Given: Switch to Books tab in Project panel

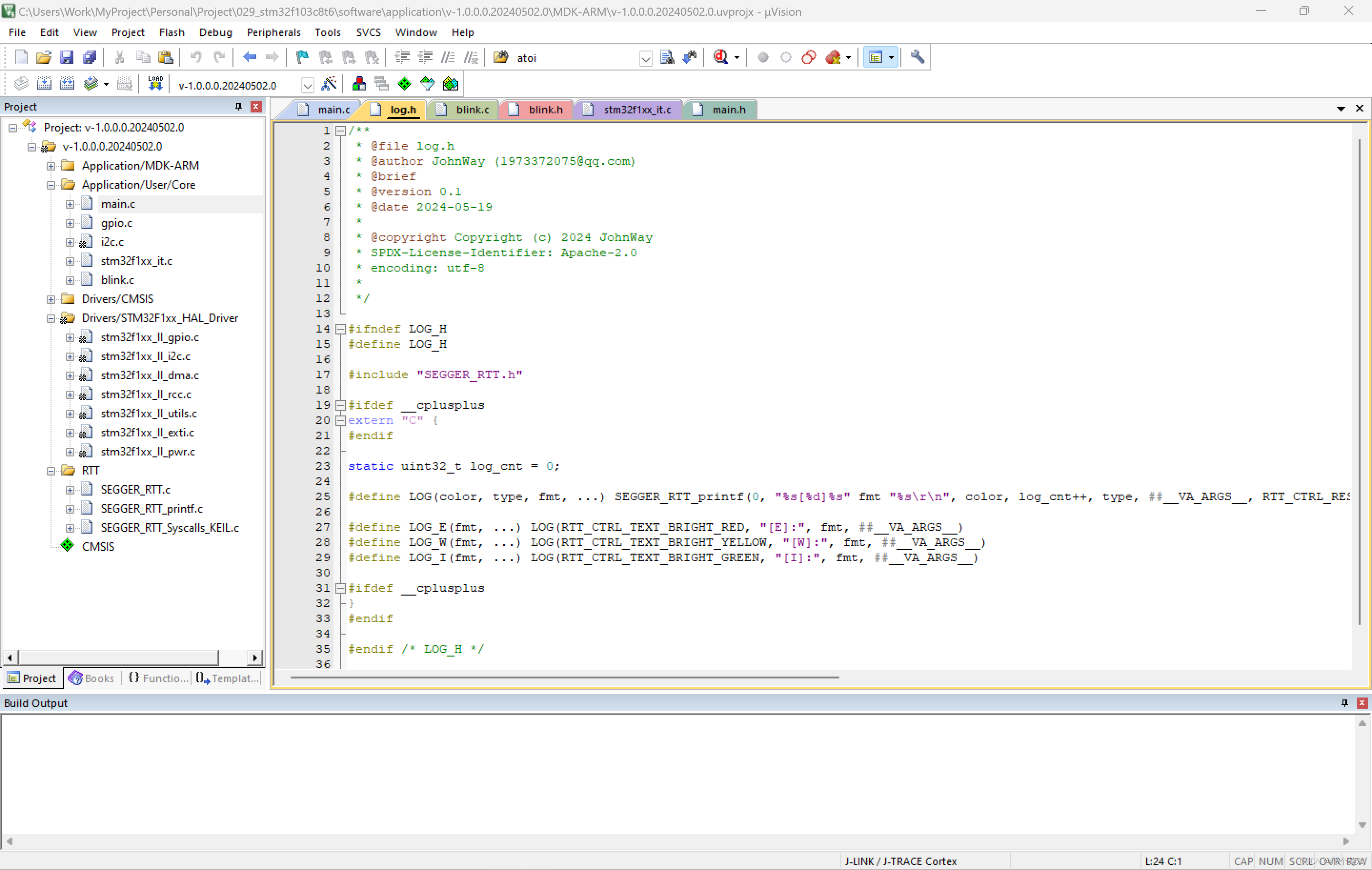Looking at the screenshot, I should (x=92, y=678).
